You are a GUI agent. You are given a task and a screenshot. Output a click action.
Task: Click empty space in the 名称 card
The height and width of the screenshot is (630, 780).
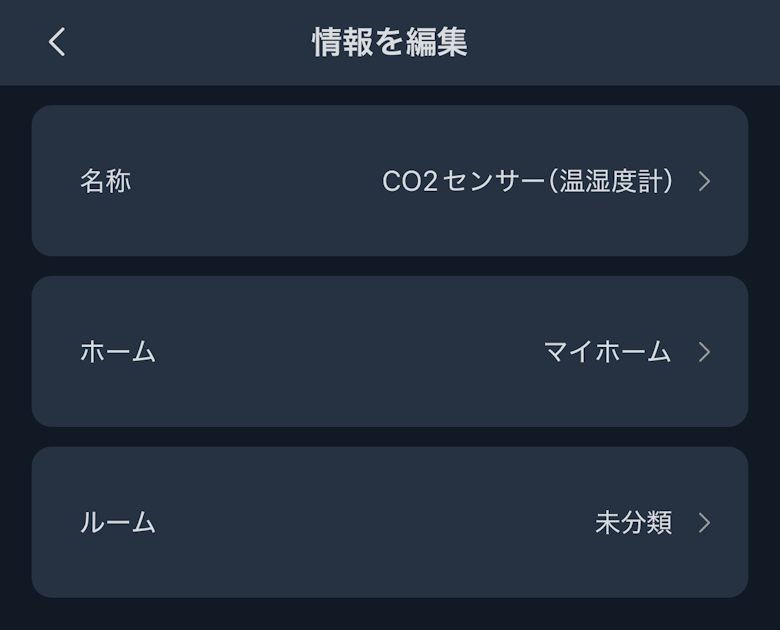point(250,181)
